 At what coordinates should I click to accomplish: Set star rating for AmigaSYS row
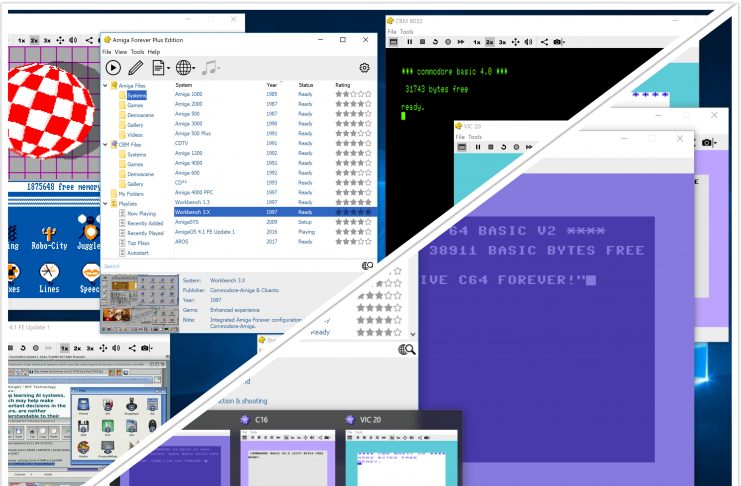pyautogui.click(x=353, y=222)
